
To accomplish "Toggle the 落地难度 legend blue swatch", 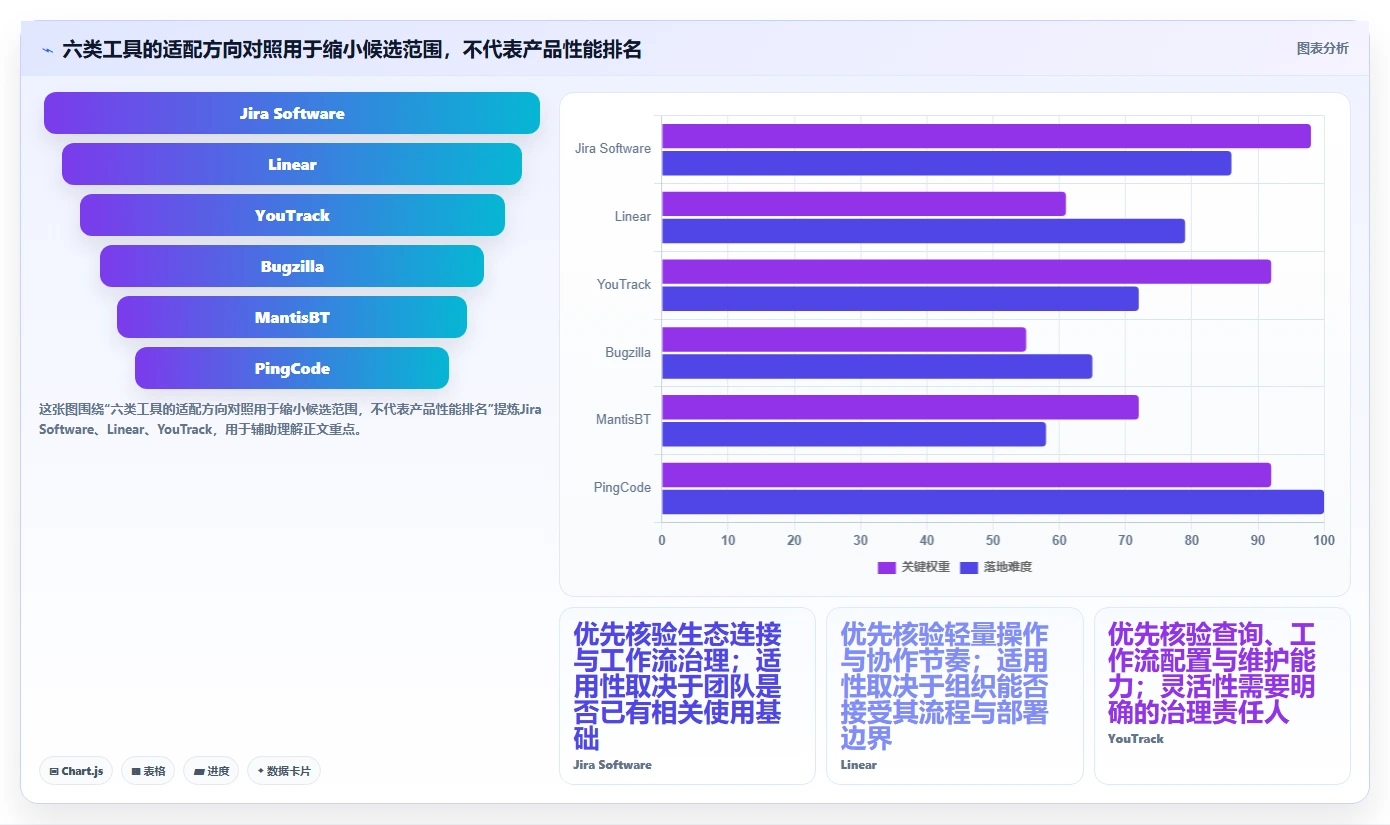I will [968, 567].
